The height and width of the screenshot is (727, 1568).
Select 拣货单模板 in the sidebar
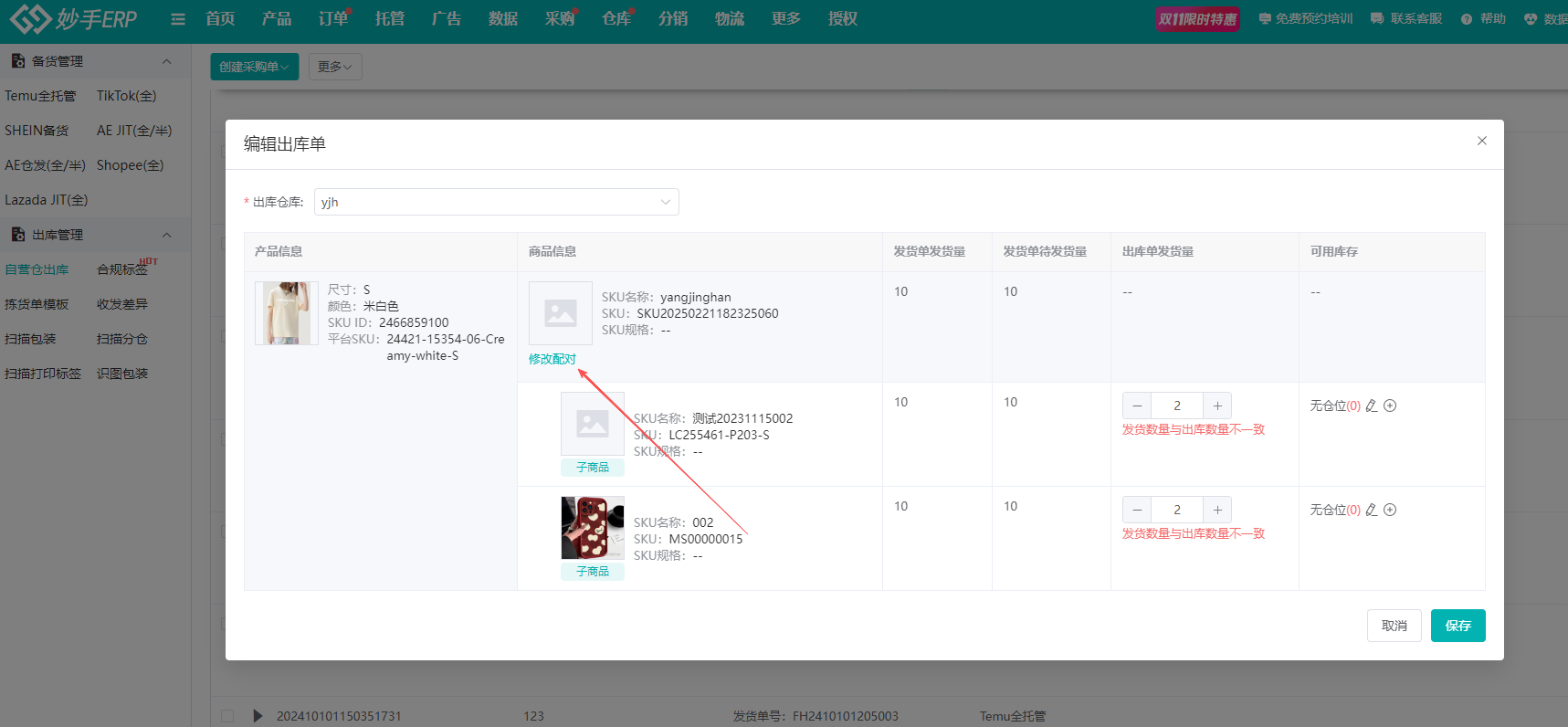pyautogui.click(x=37, y=304)
